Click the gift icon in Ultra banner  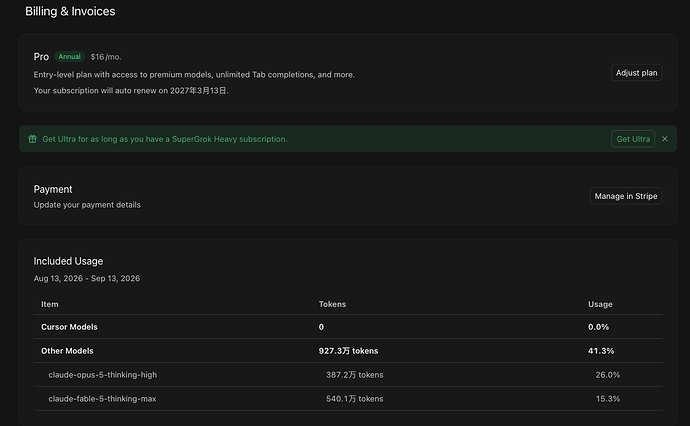tap(32, 139)
